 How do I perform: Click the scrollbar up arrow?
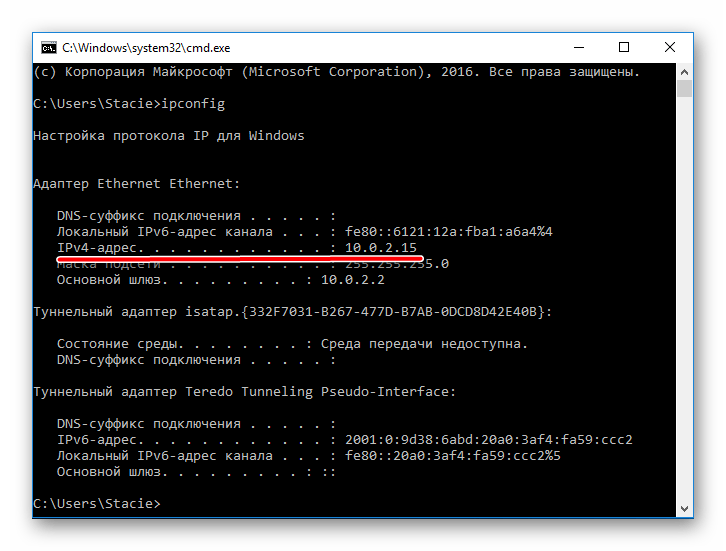point(684,72)
